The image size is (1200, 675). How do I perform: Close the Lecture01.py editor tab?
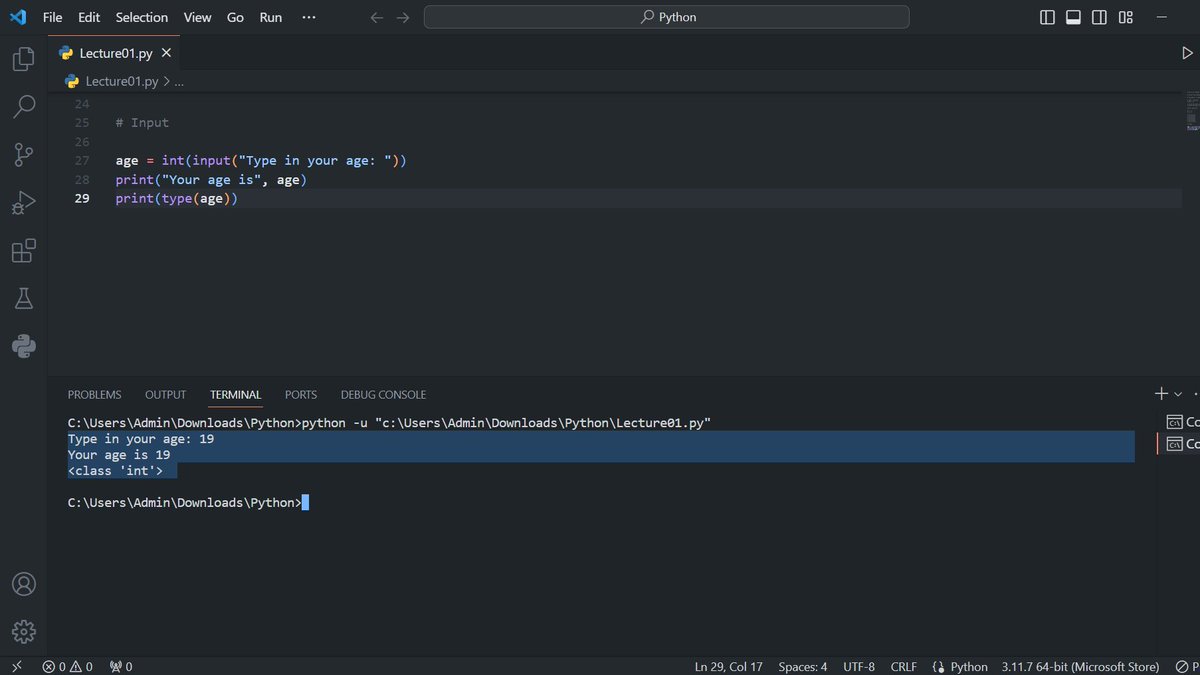tap(166, 53)
